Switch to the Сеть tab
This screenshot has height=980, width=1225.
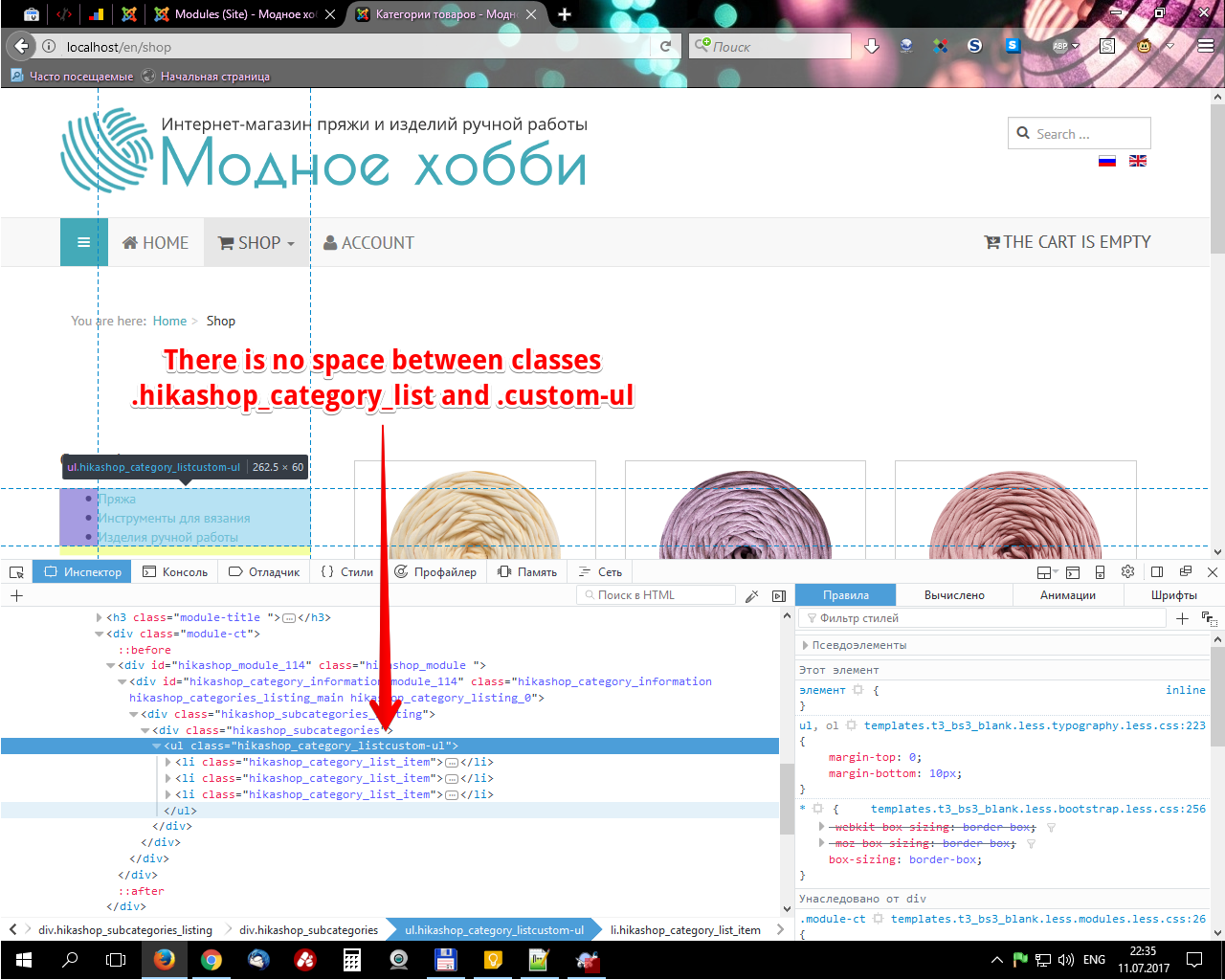coord(600,572)
